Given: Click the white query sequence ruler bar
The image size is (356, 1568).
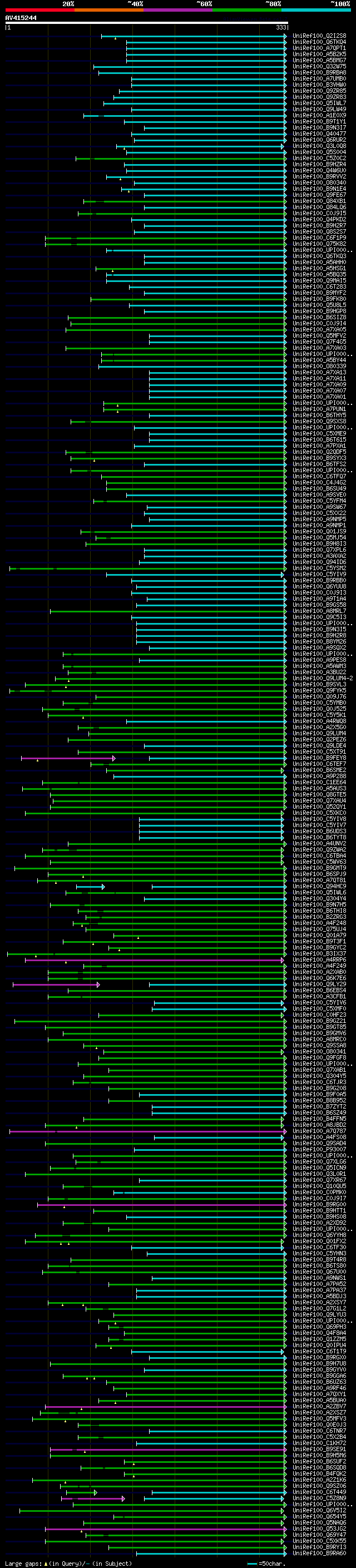Looking at the screenshot, I should tap(147, 23).
